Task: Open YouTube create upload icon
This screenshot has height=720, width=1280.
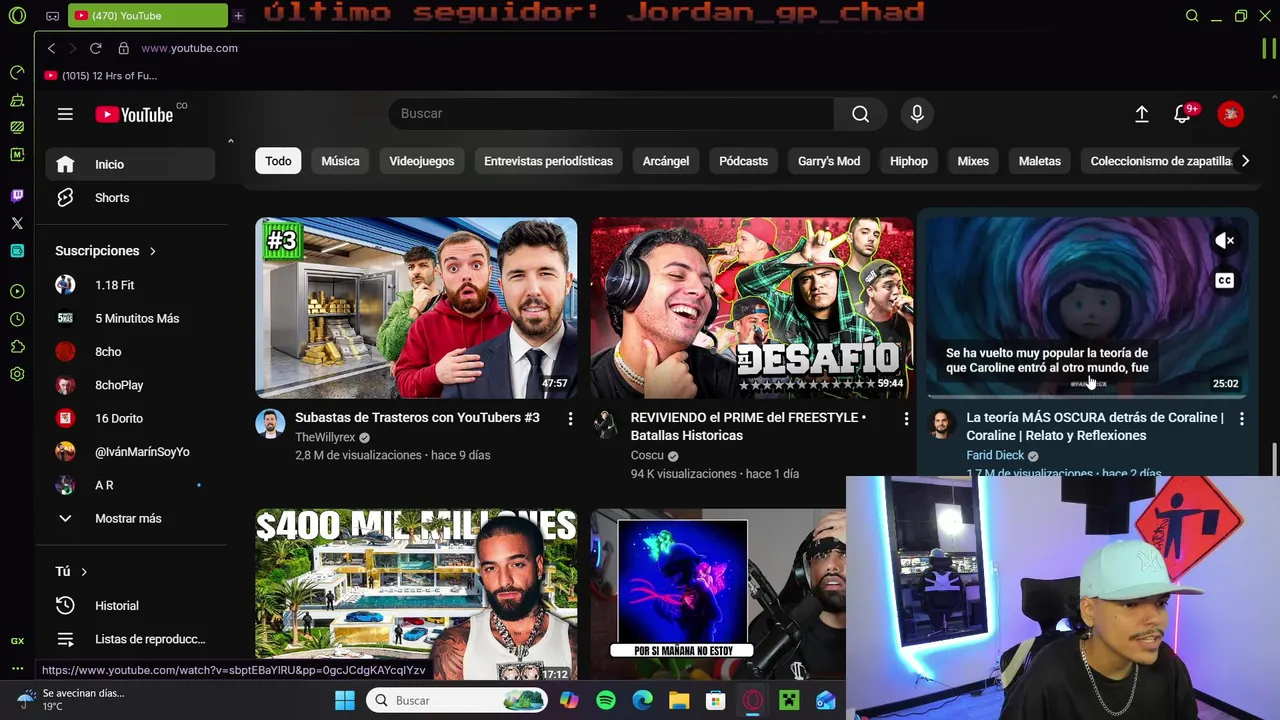Action: coord(1142,114)
